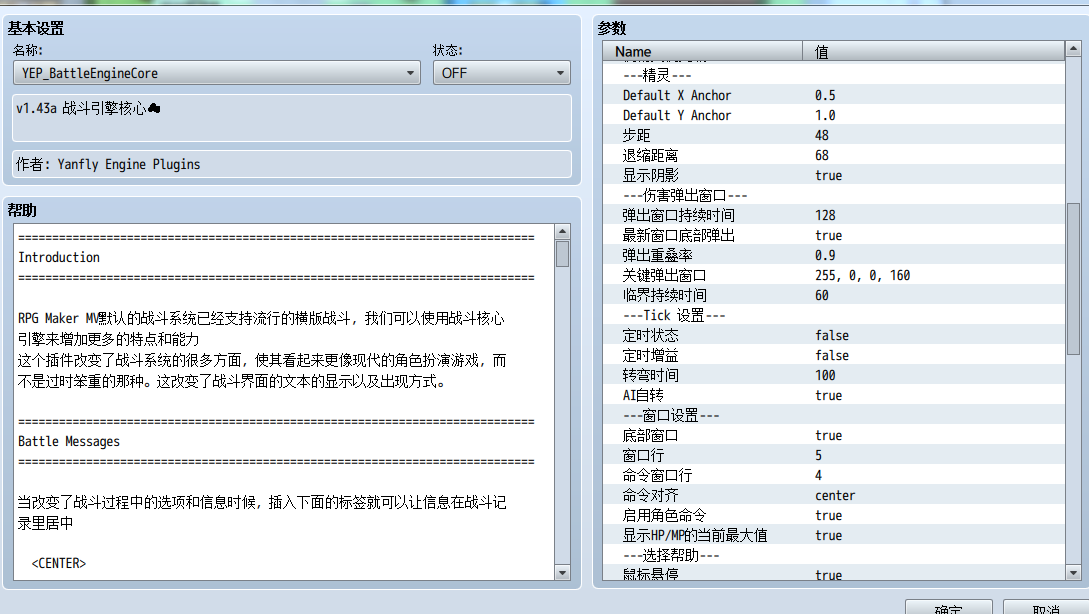Select the 定时增益 parameter row
Viewport: 1089px width, 614px height.
(x=833, y=356)
